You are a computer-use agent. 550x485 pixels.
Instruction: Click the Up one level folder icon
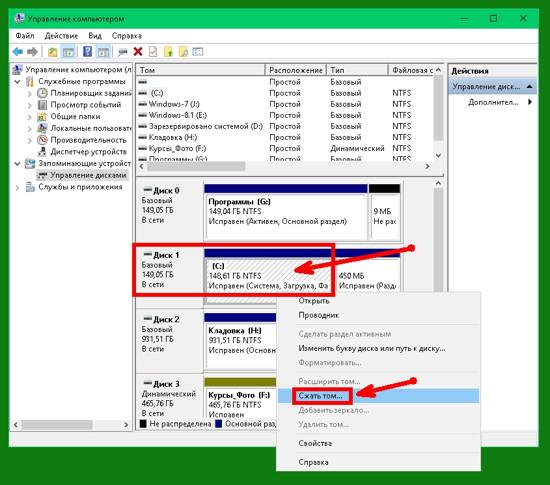click(x=53, y=52)
